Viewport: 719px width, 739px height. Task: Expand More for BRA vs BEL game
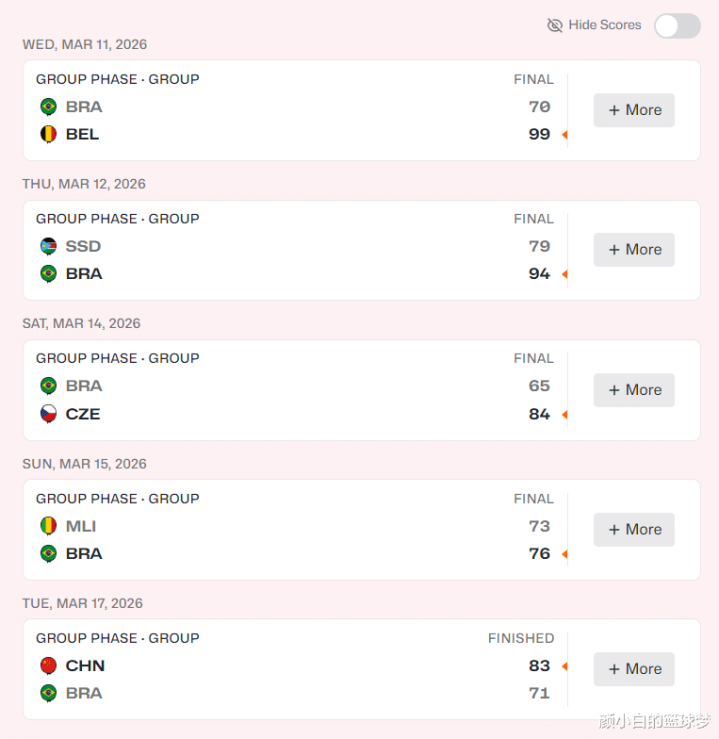click(x=634, y=110)
